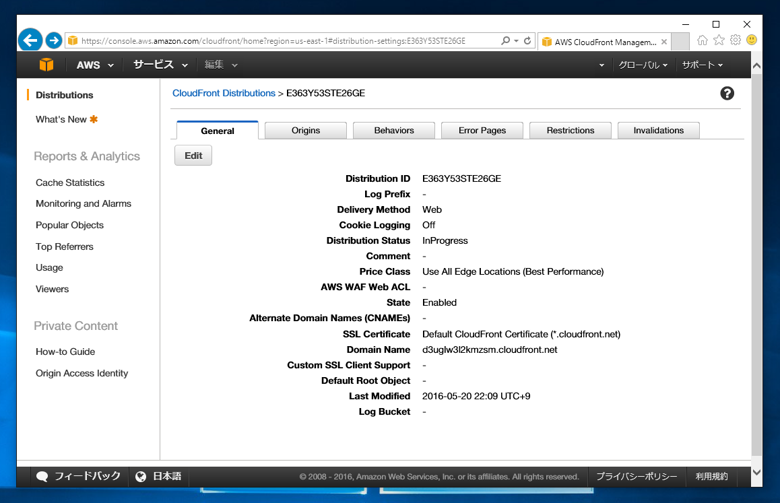Screen dimensions: 780x503
Task: Open the How-to Guide link
Action: 65,351
